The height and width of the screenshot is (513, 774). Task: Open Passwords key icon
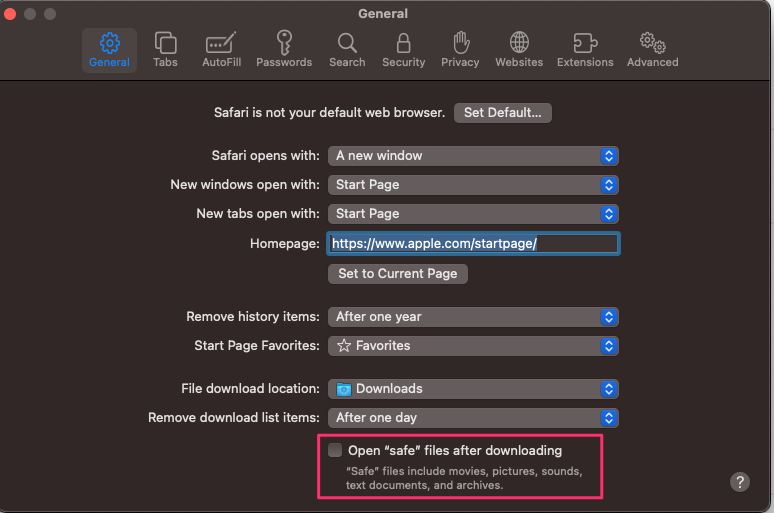click(284, 44)
